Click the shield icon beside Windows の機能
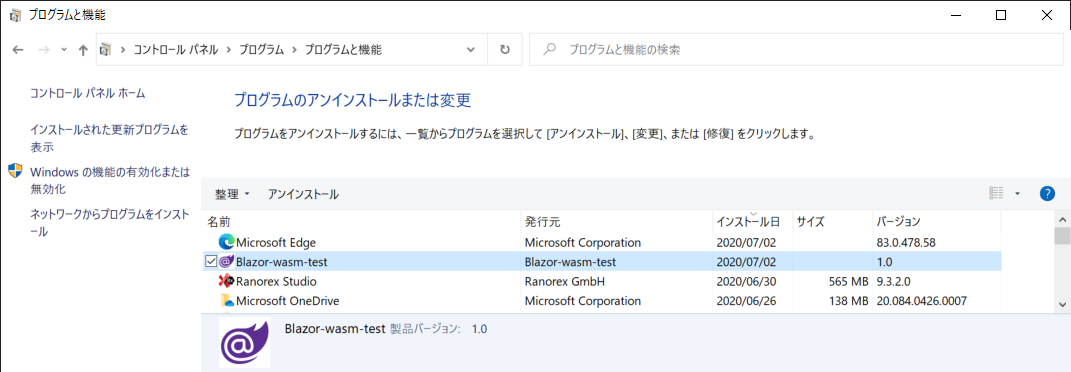 point(16,171)
